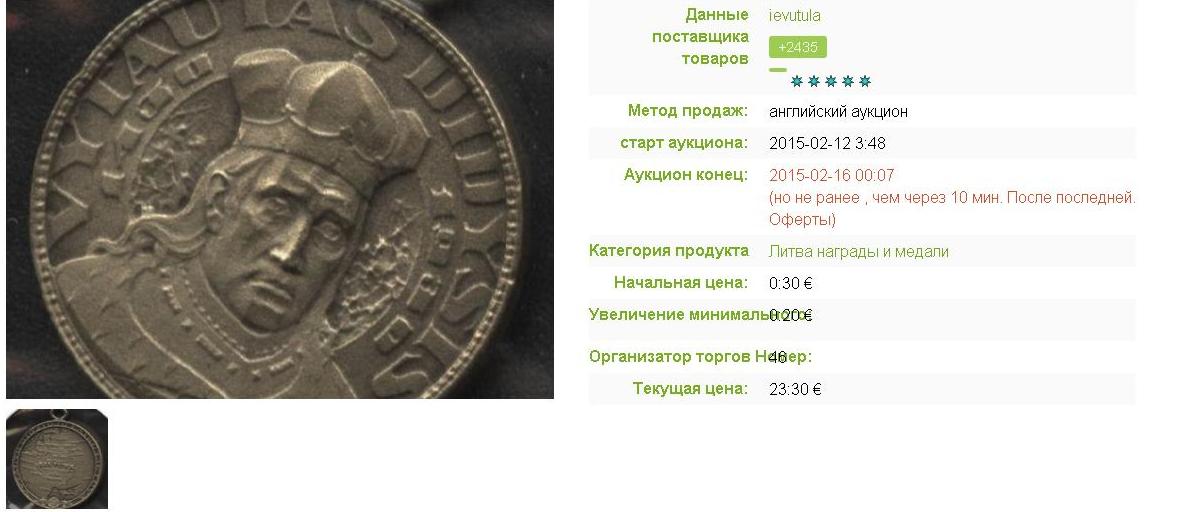Click the green +2435 rating badge
Screen dimensions: 1184x512
coord(797,47)
